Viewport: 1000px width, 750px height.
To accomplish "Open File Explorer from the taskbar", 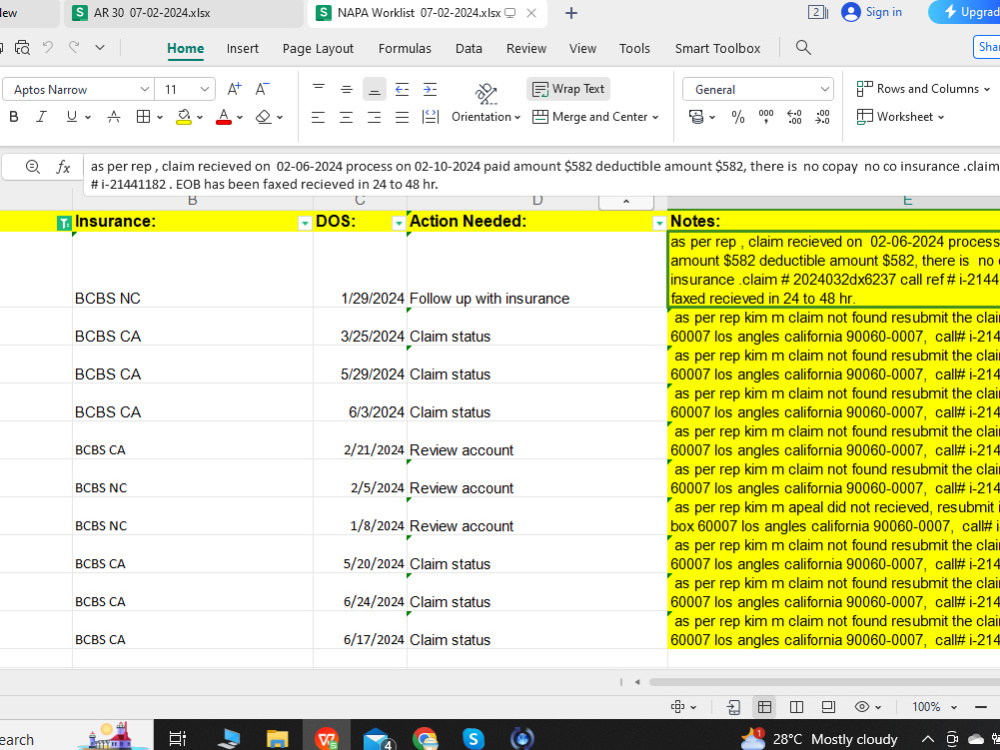I will click(277, 739).
